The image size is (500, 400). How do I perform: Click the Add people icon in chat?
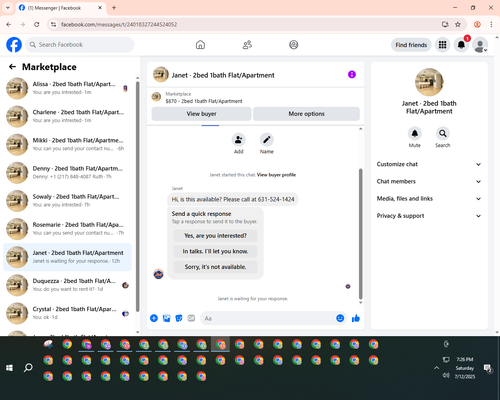tap(239, 140)
